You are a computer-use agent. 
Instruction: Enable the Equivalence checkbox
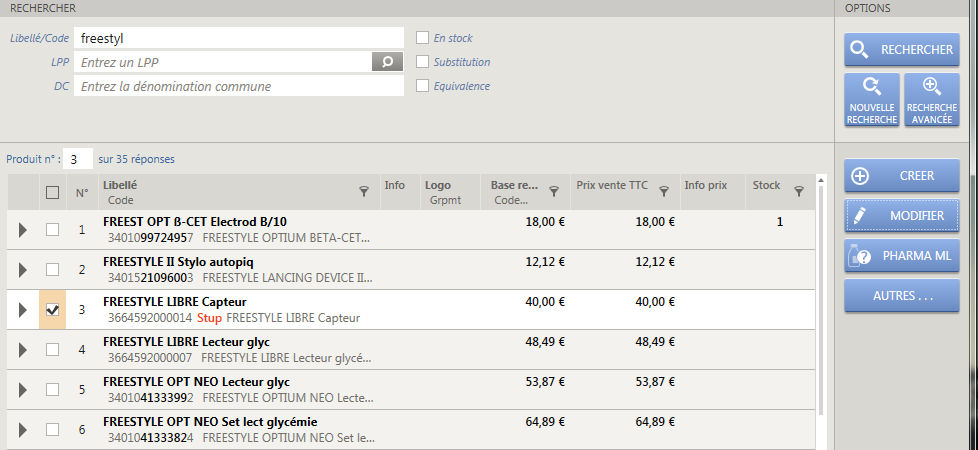point(422,86)
